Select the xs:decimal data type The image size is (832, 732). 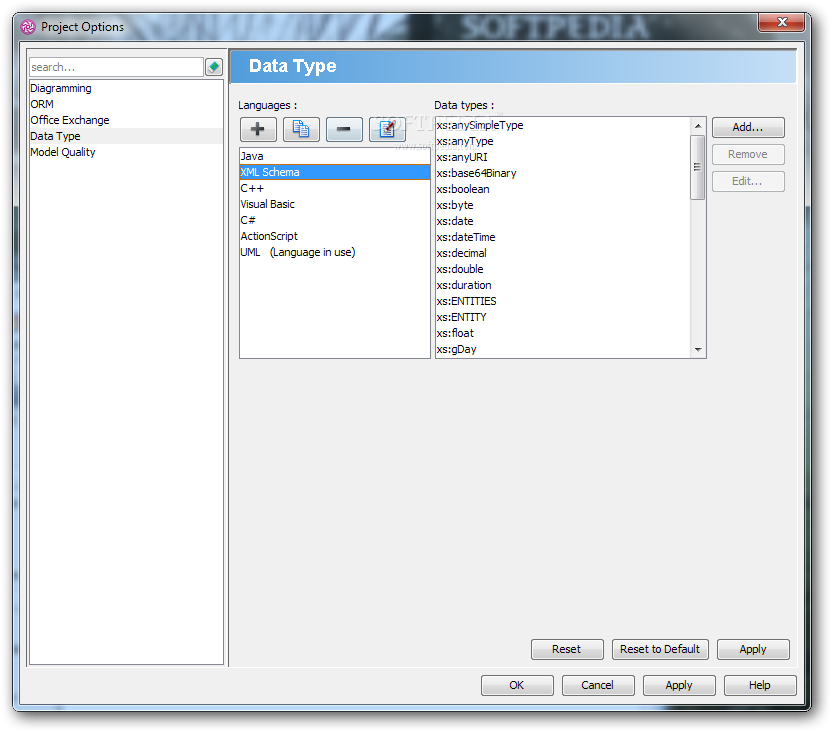(x=562, y=253)
